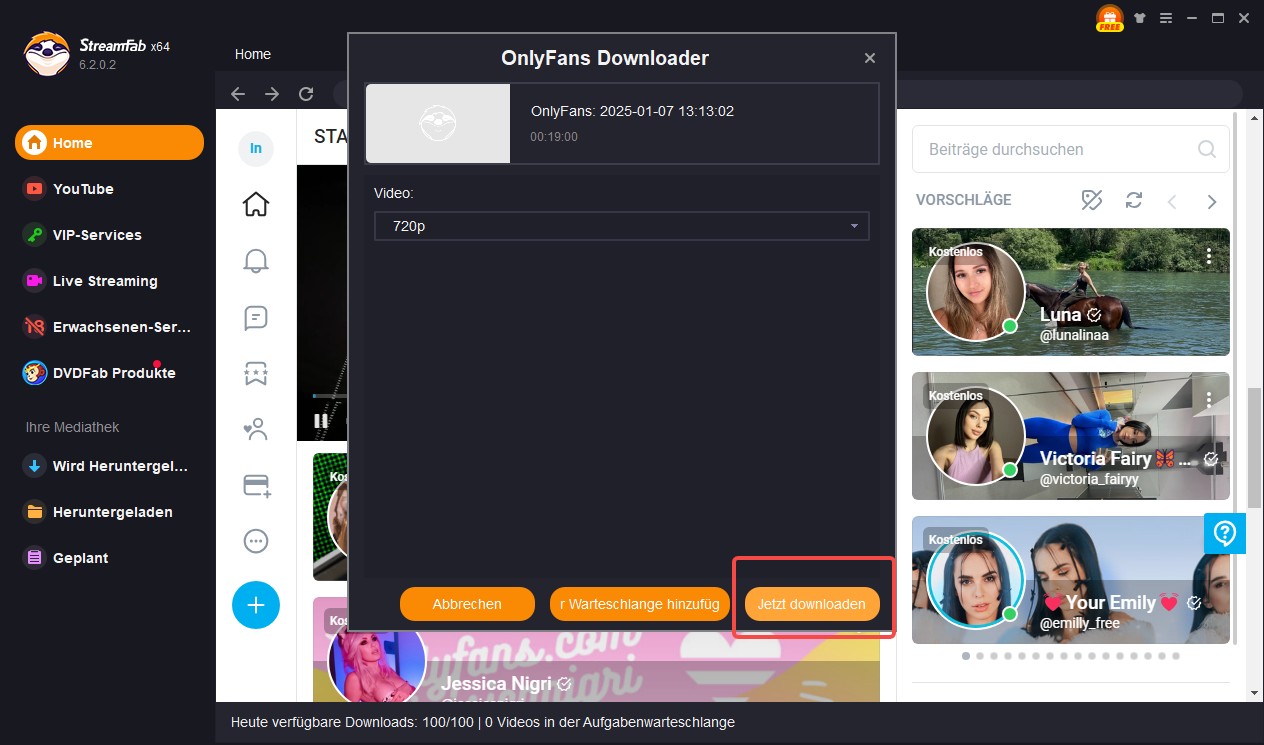Screen dimensions: 1264x745
Task: Open the more options circle icon
Action: 256,541
